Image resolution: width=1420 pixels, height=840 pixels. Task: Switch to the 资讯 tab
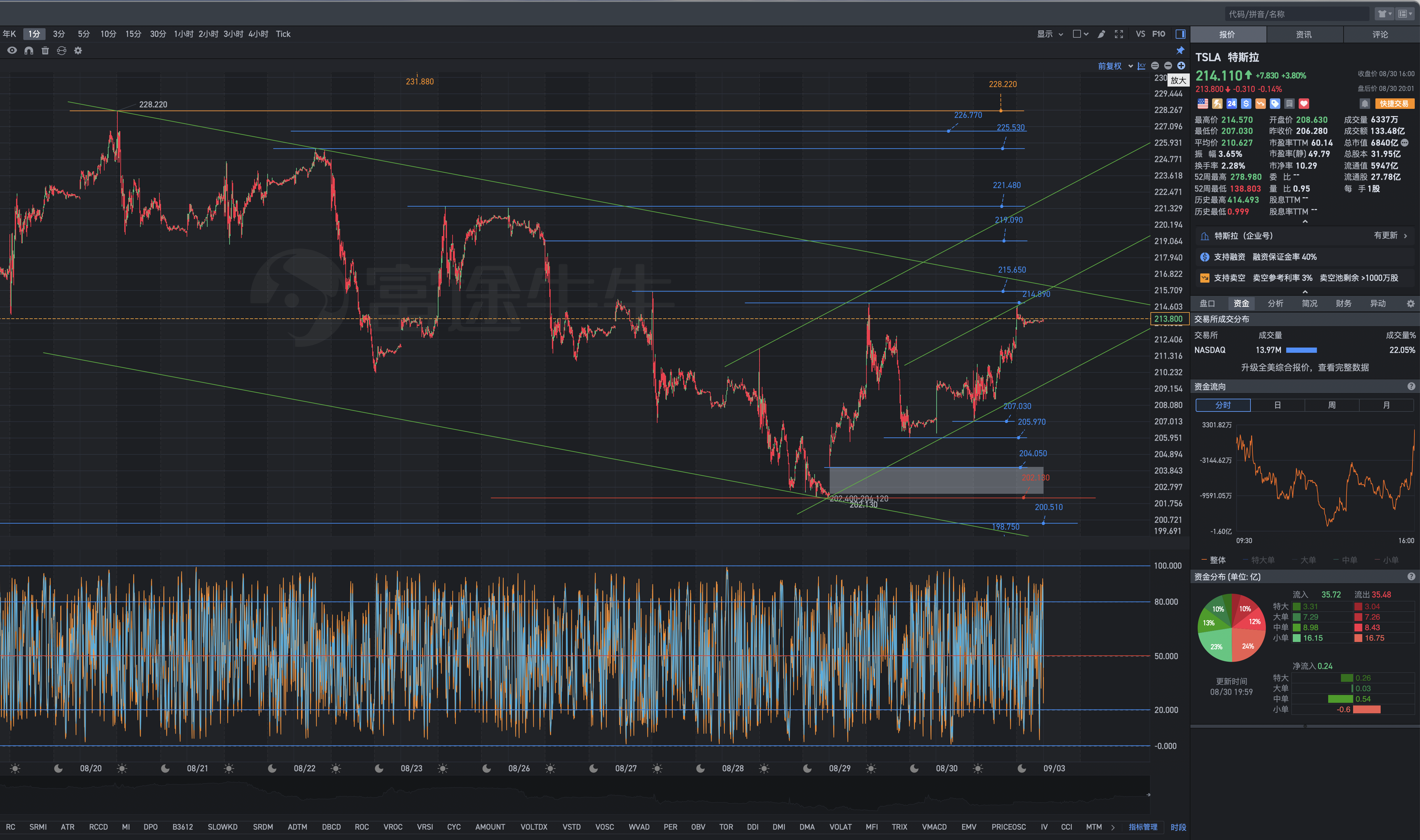pyautogui.click(x=1303, y=34)
